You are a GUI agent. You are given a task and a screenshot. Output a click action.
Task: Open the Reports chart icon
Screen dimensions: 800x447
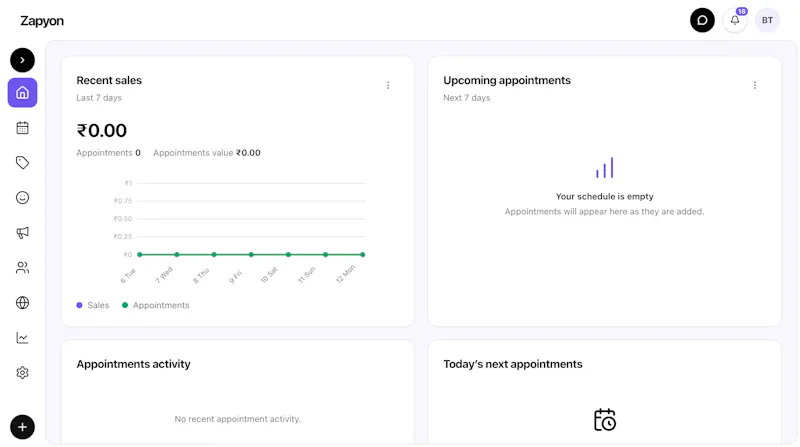(22, 338)
